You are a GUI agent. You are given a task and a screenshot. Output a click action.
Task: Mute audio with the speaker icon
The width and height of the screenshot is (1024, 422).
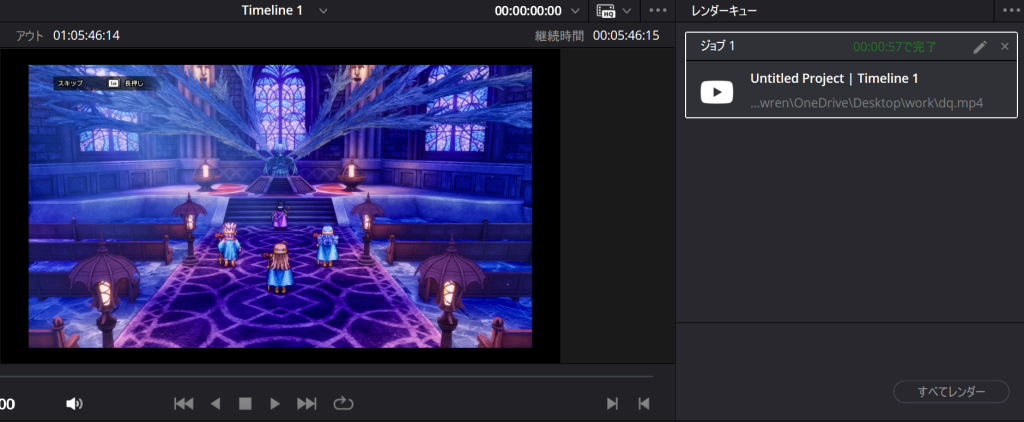[75, 403]
